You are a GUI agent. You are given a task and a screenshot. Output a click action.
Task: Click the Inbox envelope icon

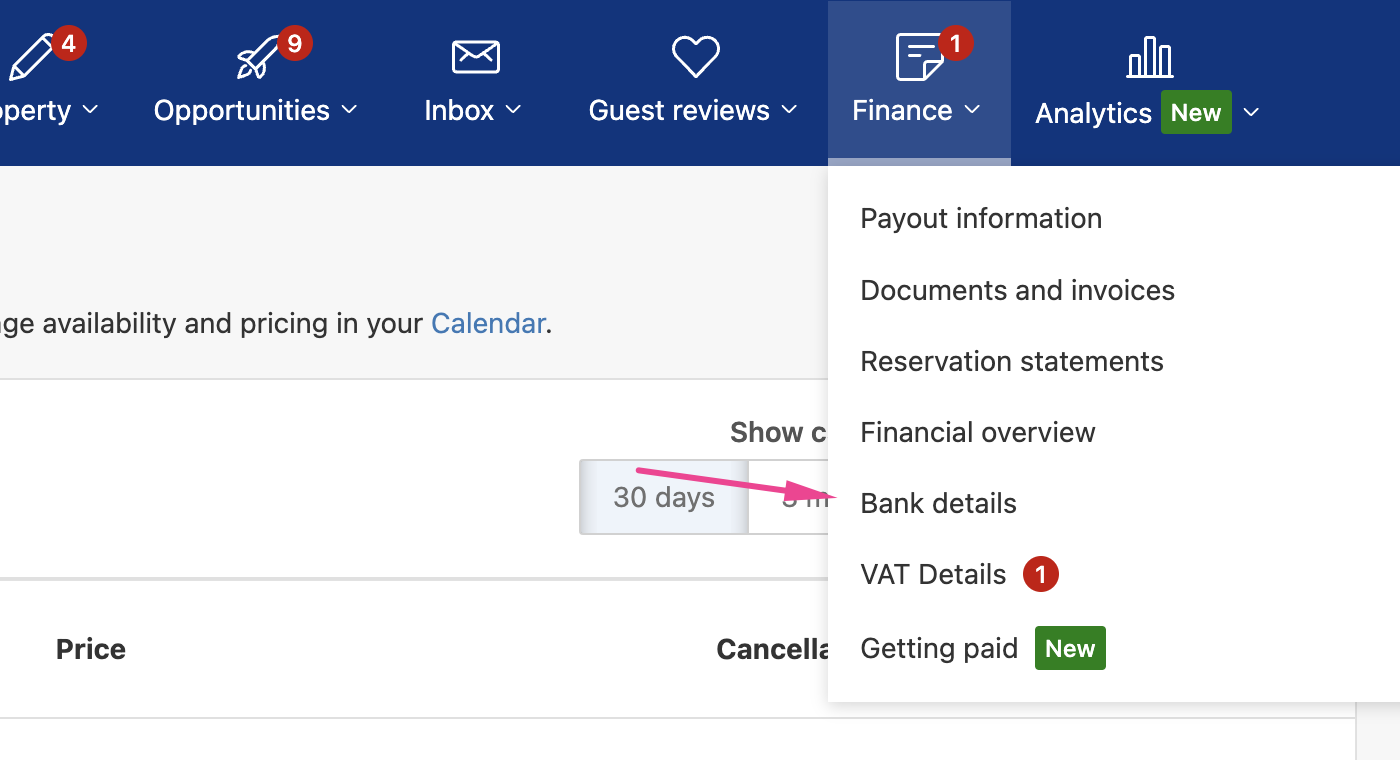pyautogui.click(x=475, y=57)
